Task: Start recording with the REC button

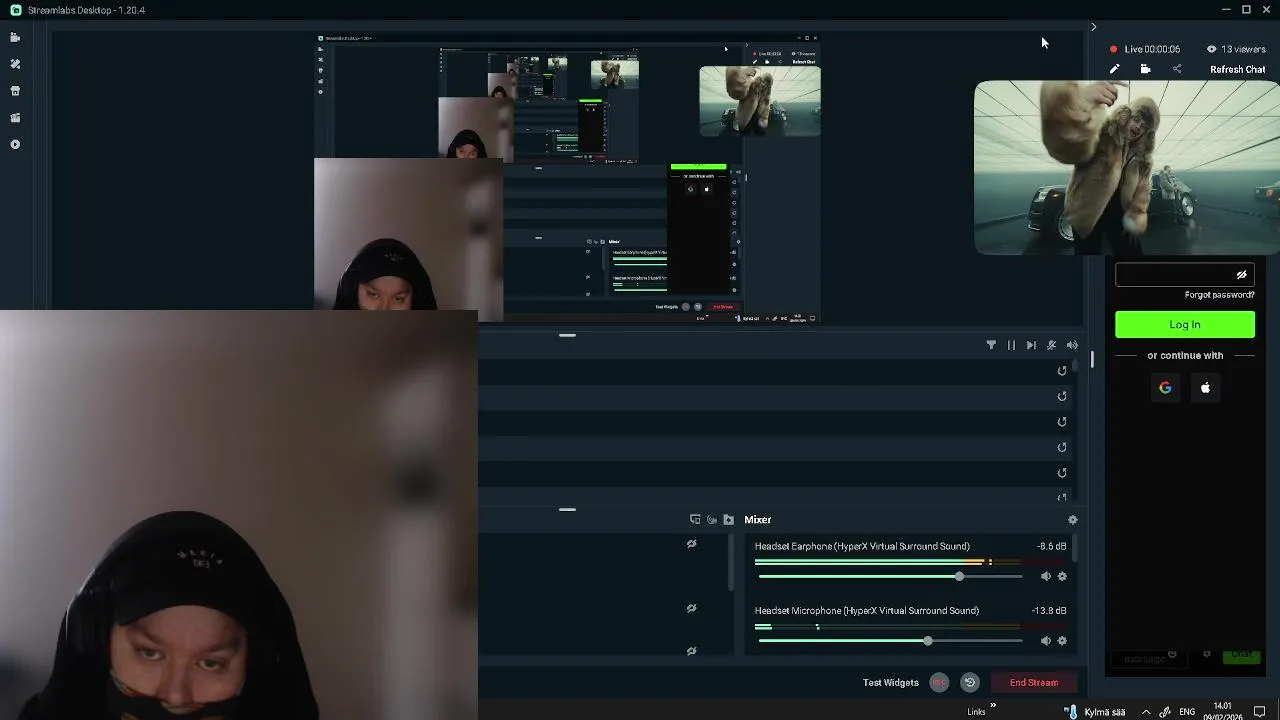Action: pyautogui.click(x=939, y=683)
